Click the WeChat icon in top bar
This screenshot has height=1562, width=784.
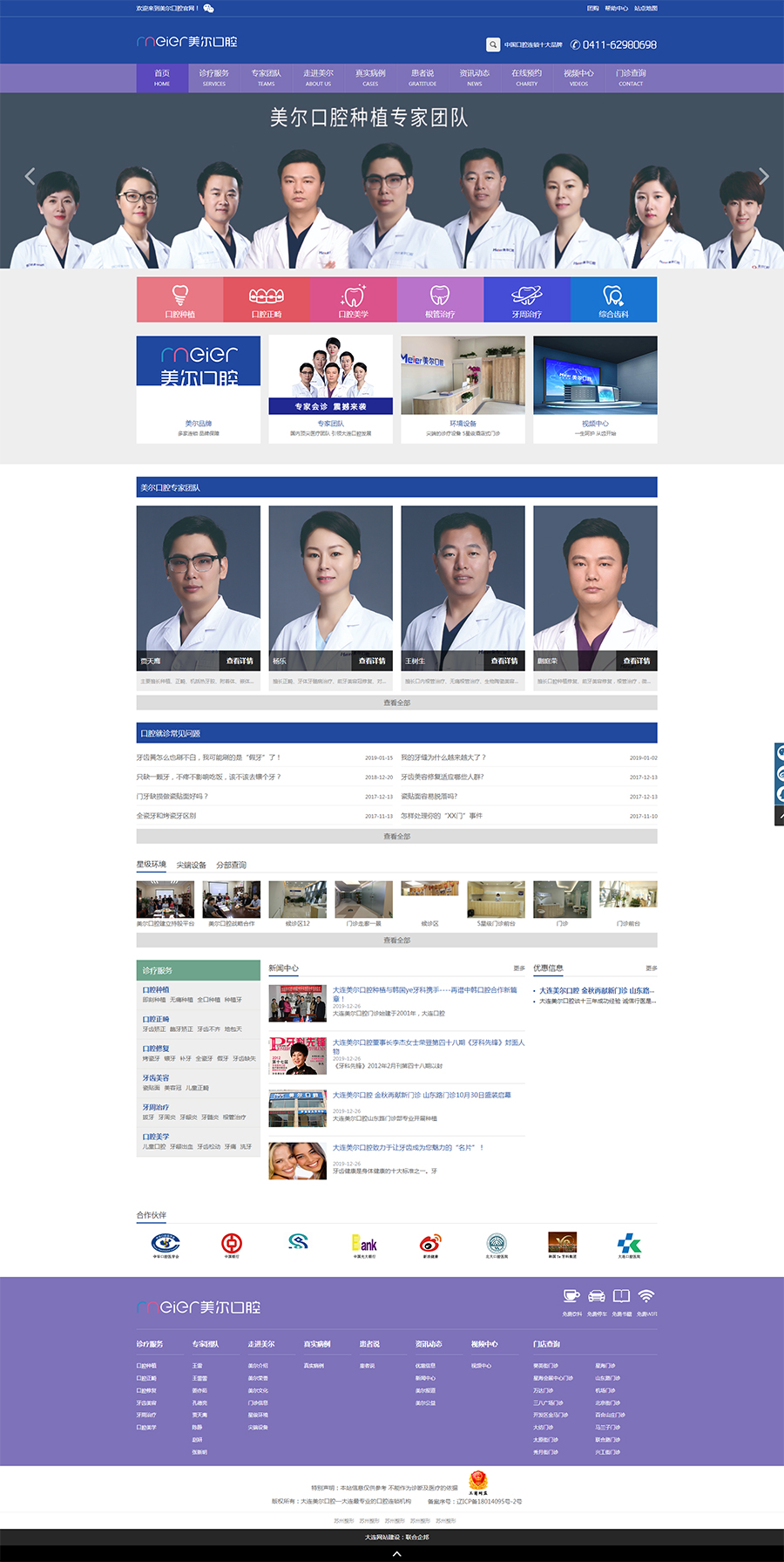coord(208,8)
